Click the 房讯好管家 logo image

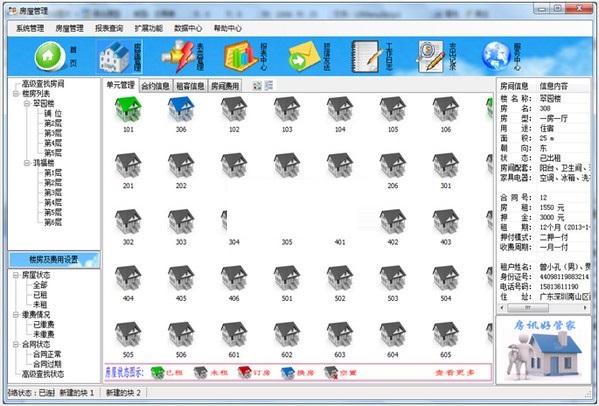(543, 349)
